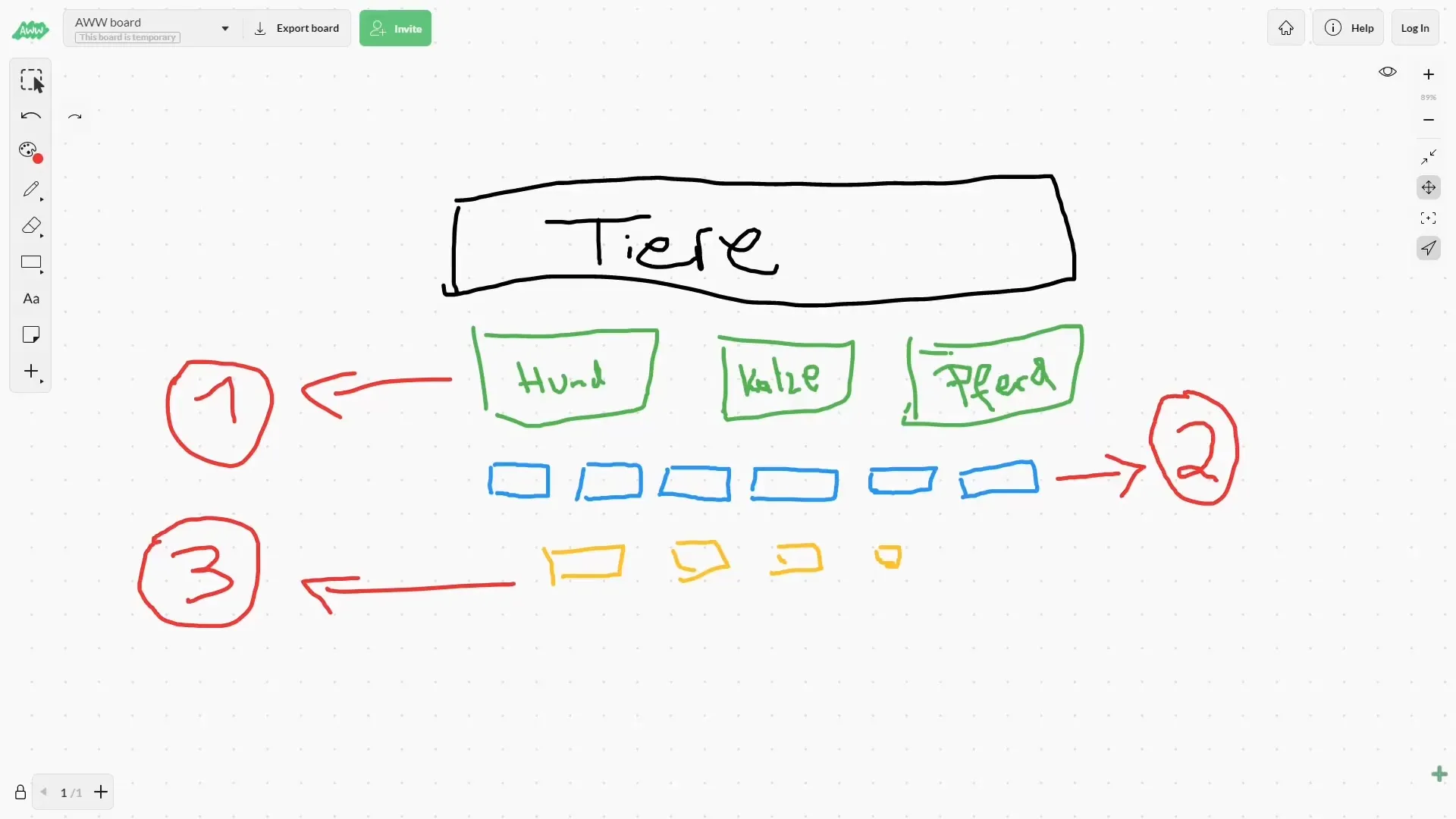
Task: Select the active red color swatch
Action: point(36,157)
